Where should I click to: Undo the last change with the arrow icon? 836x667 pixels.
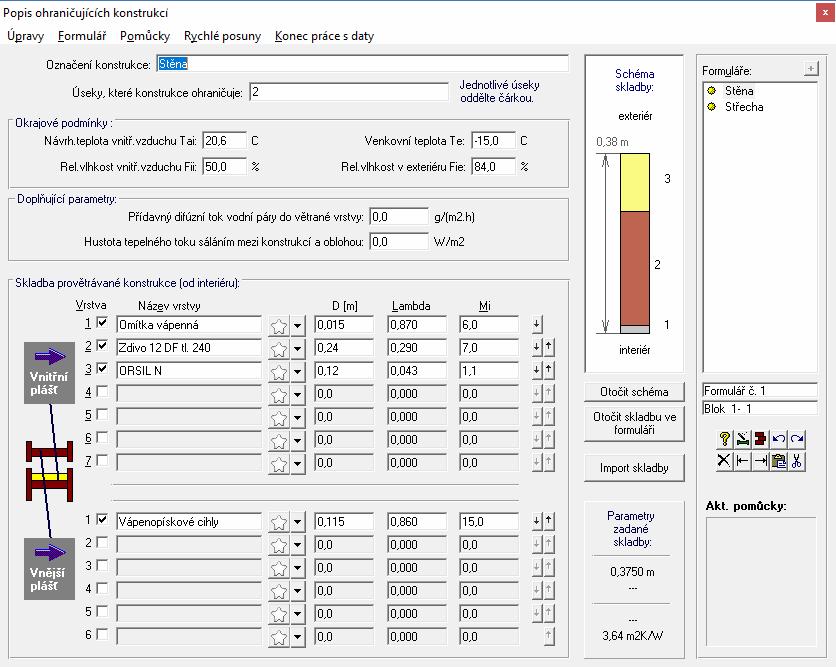pos(778,439)
